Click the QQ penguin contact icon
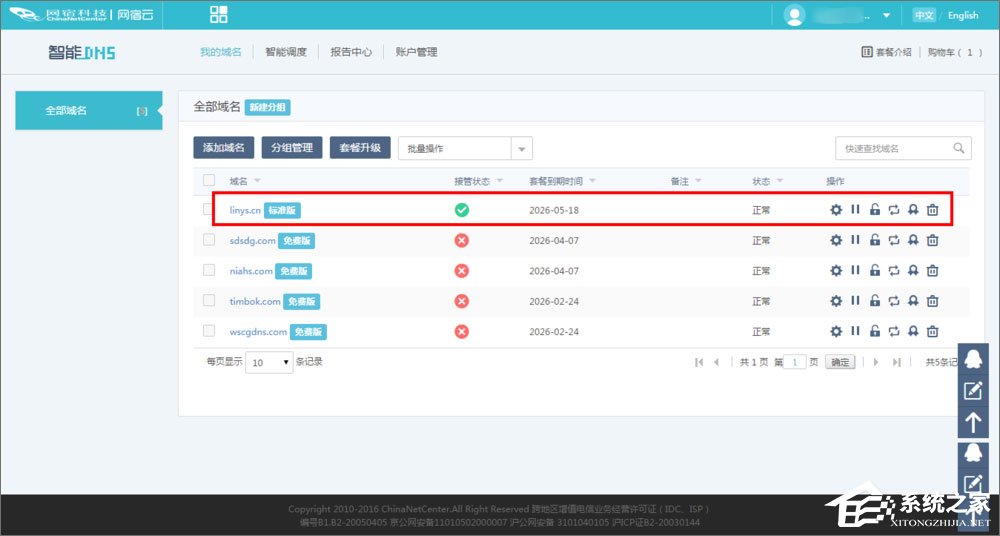Viewport: 1000px width, 536px height. click(973, 359)
